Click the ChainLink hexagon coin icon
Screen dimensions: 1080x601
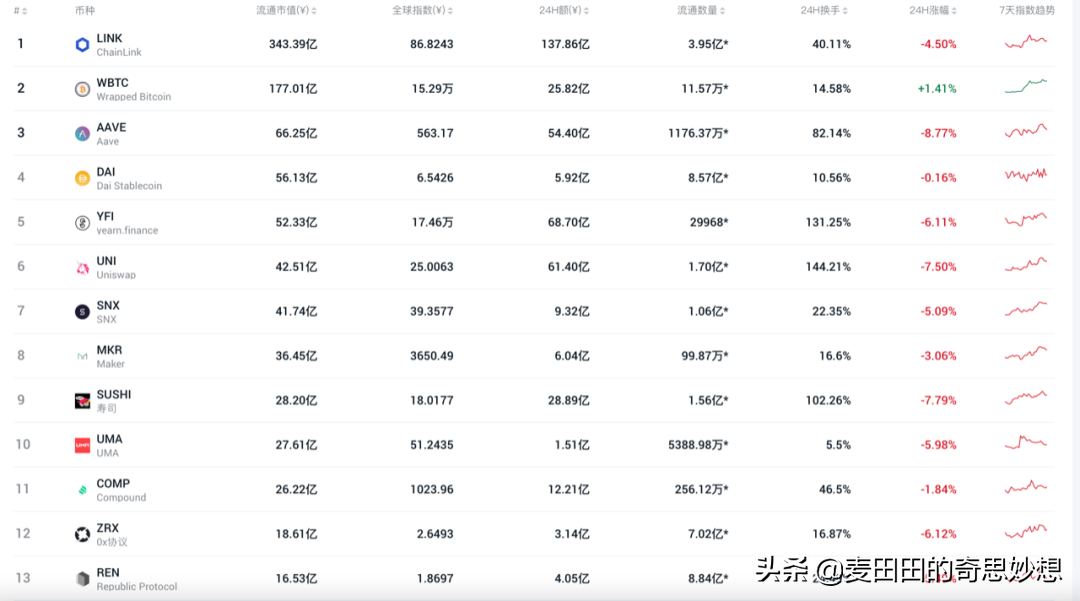coord(82,45)
